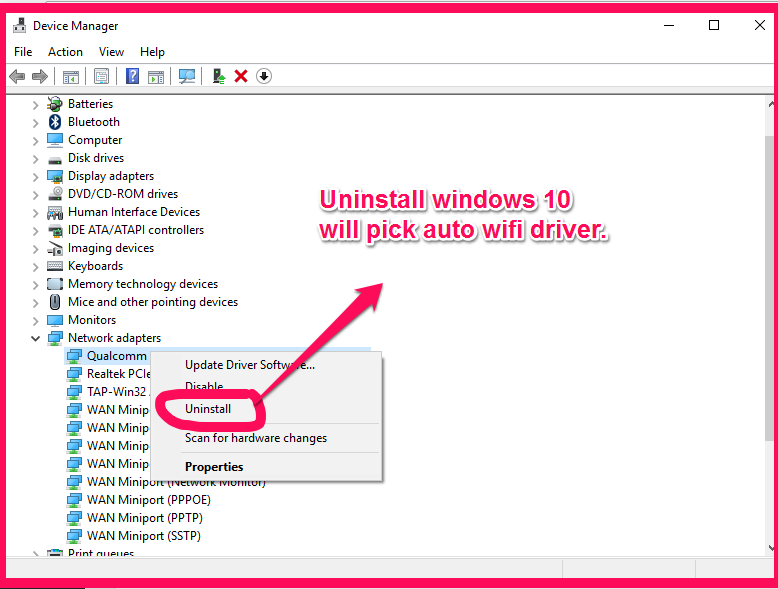Select the Display adapters category icon
The image size is (778, 589).
pos(55,176)
